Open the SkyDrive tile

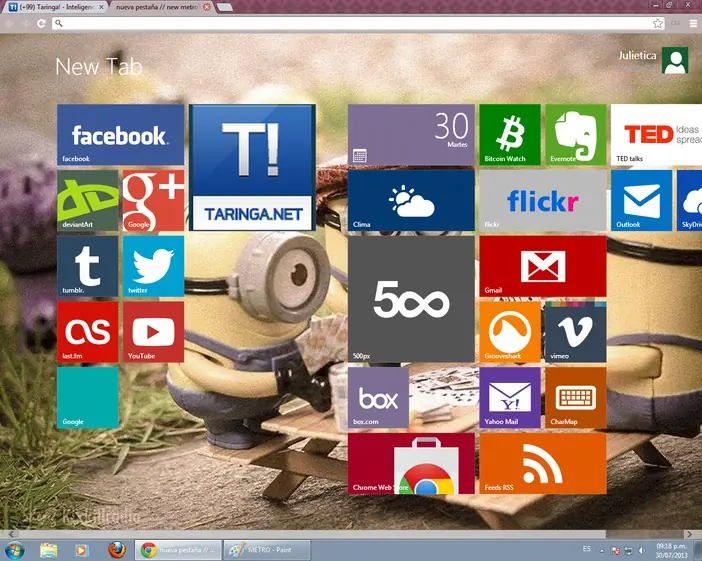tap(689, 200)
